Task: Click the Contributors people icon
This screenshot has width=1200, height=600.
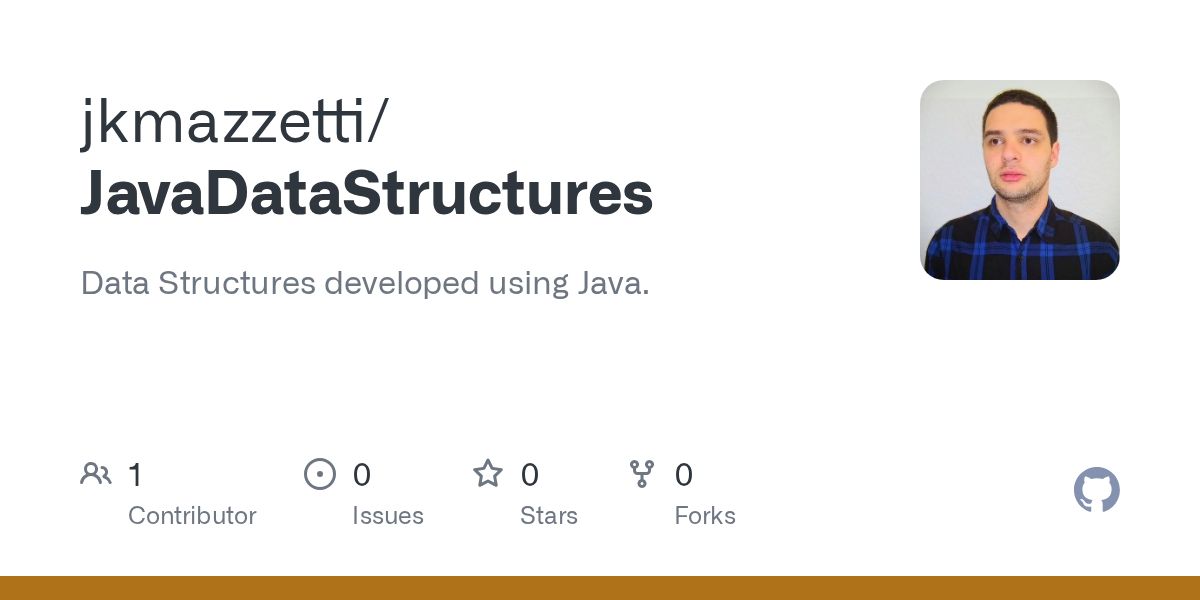Action: click(x=96, y=474)
